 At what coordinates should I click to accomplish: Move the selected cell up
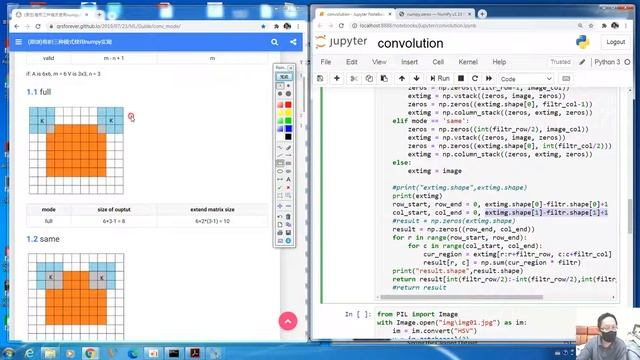tap(402, 78)
